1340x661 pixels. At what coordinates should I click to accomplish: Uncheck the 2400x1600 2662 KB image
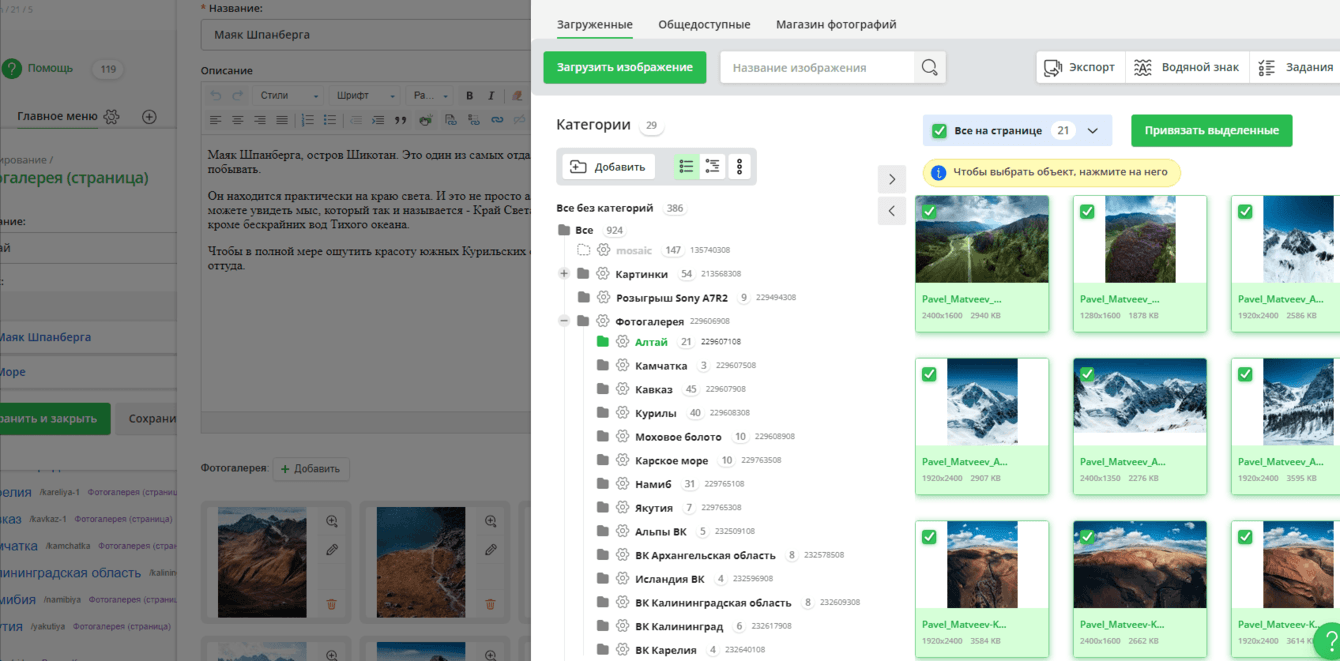(x=1087, y=537)
